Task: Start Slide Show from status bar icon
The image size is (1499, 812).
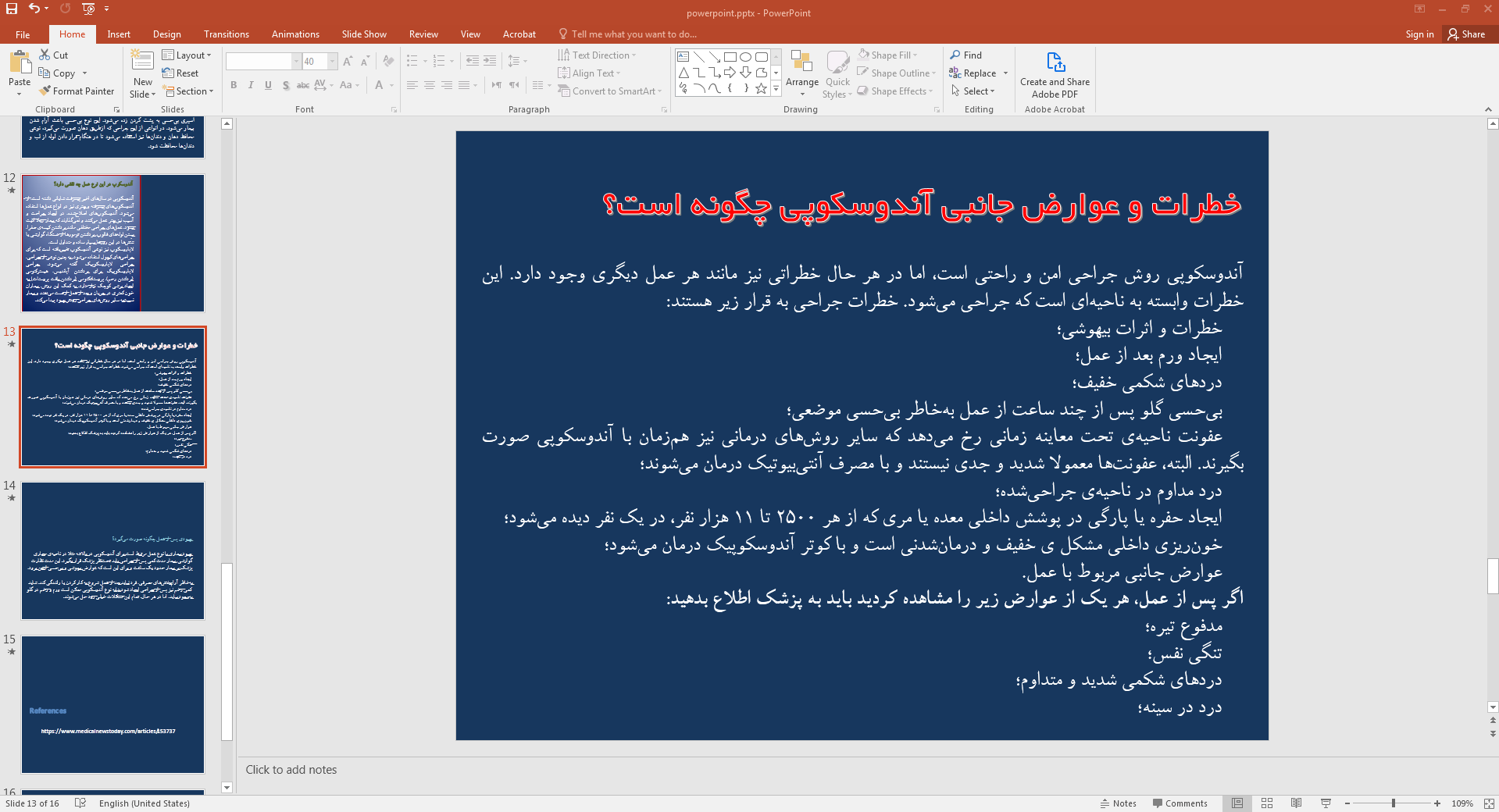Action: (1326, 803)
